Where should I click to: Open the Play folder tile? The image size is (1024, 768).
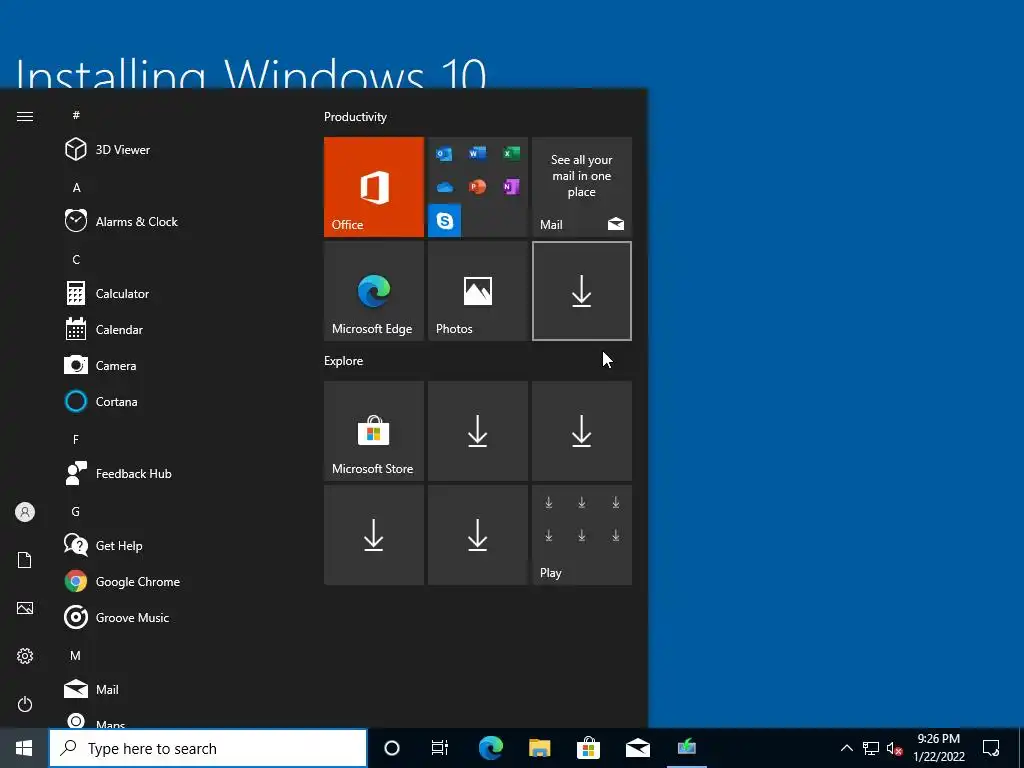tap(582, 535)
